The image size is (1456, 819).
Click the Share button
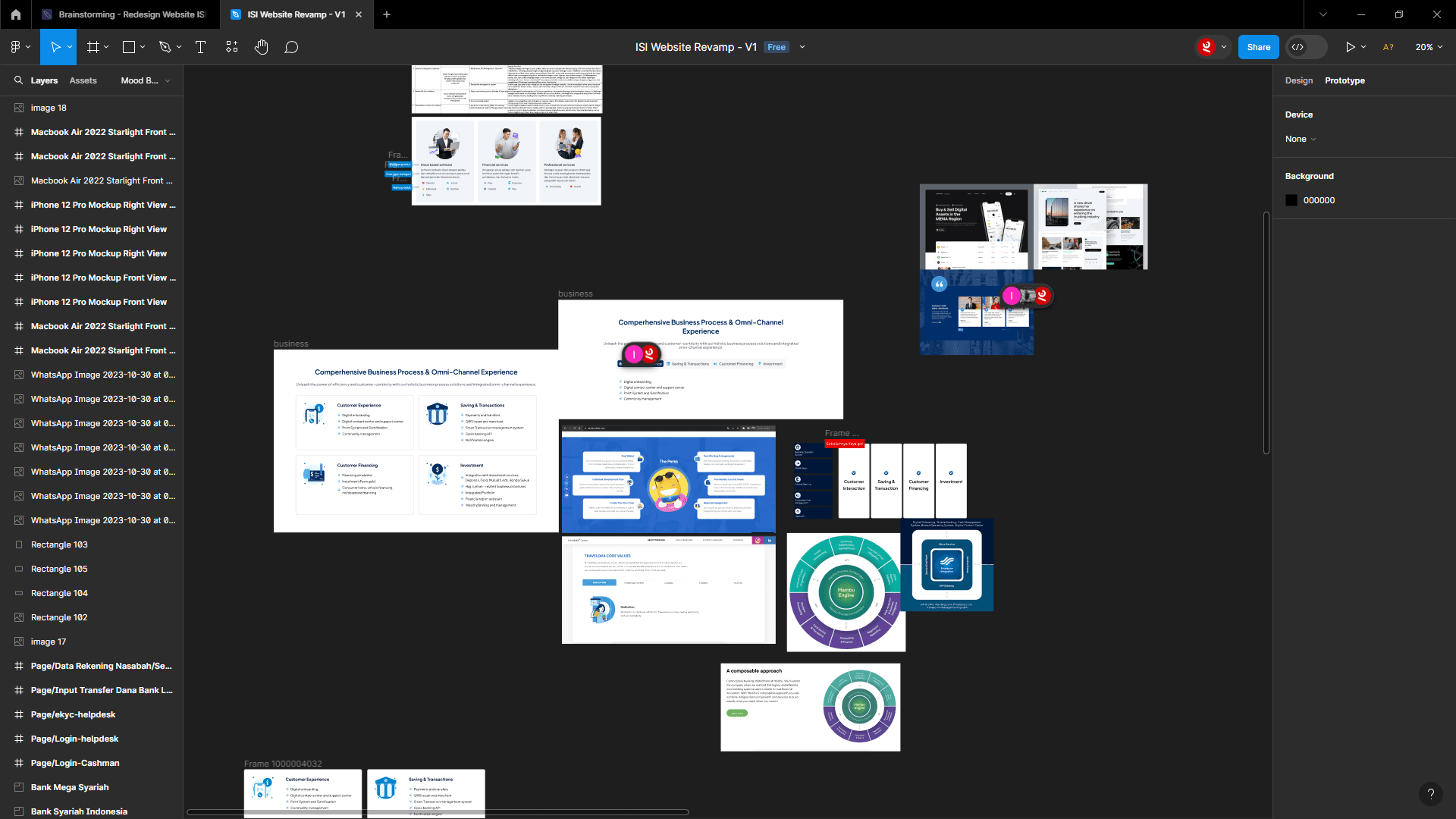tap(1258, 47)
